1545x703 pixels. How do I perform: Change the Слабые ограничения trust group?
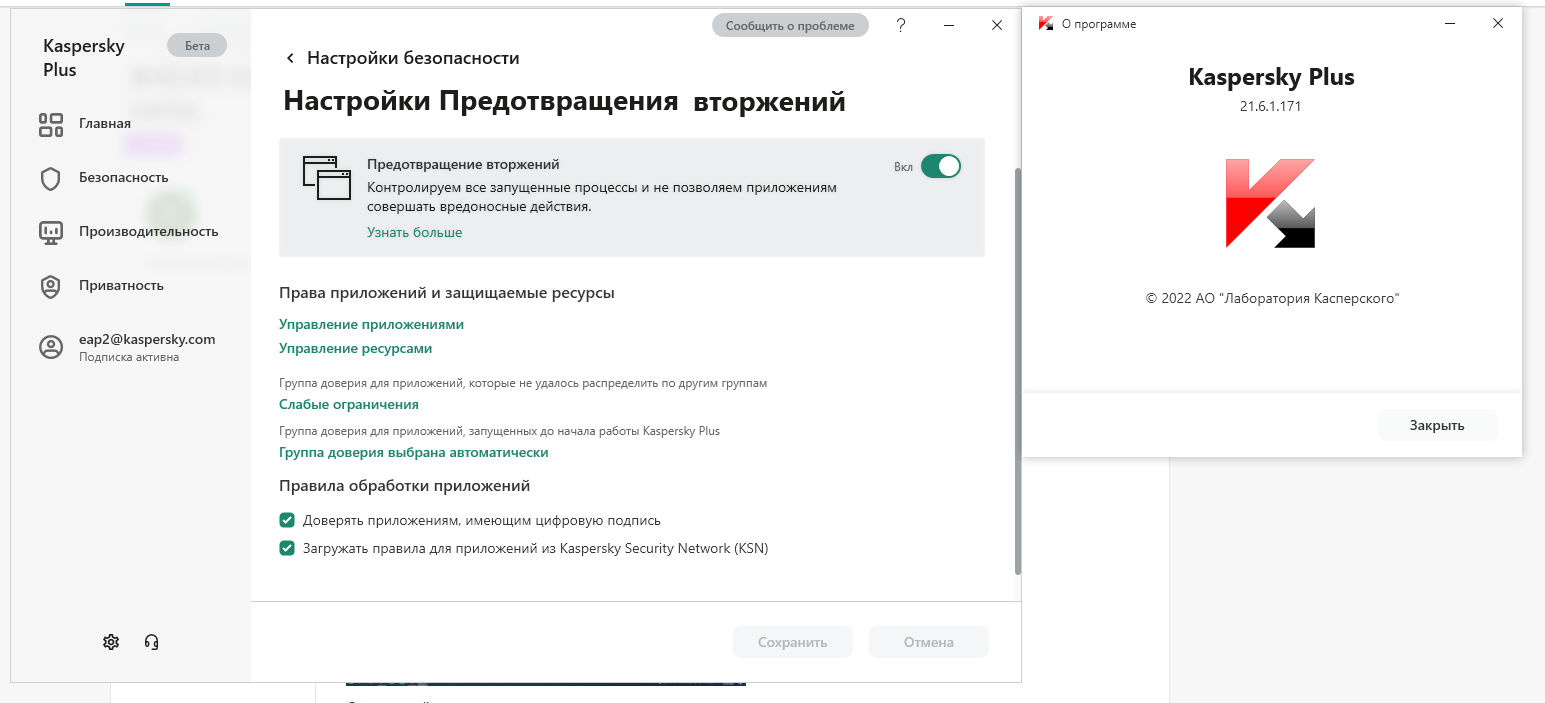[348, 405]
